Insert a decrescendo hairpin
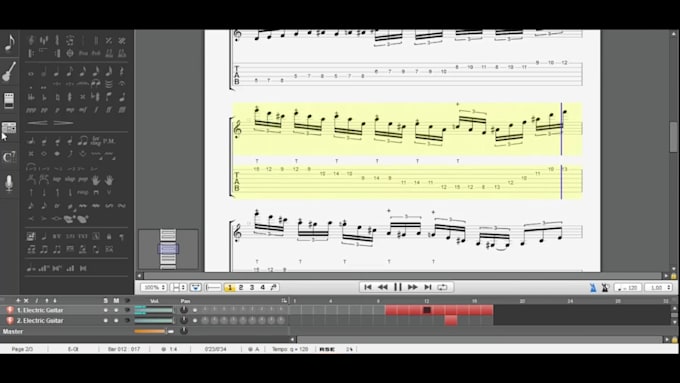The image size is (680, 383). pos(63,123)
